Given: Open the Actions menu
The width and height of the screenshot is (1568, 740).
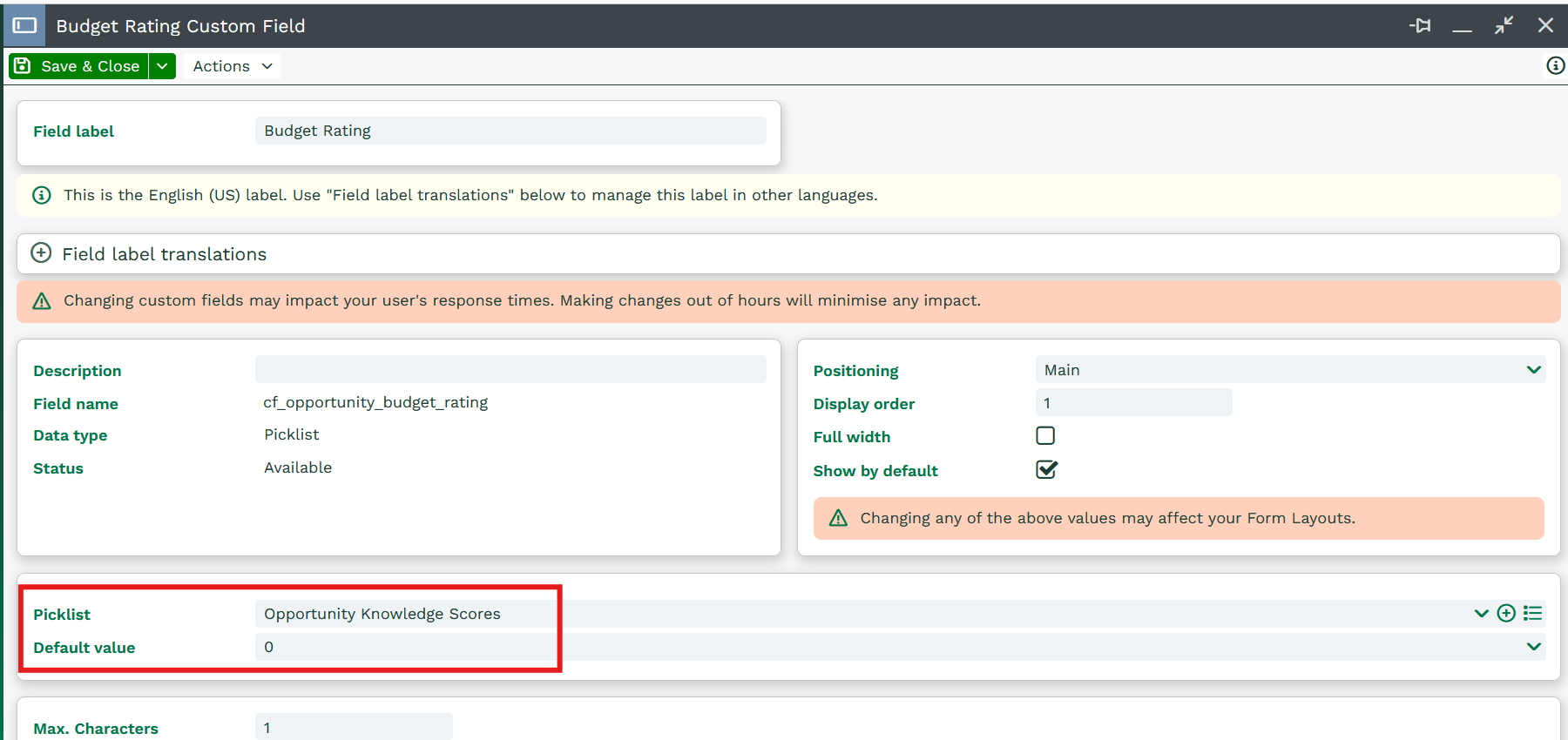Looking at the screenshot, I should (232, 66).
